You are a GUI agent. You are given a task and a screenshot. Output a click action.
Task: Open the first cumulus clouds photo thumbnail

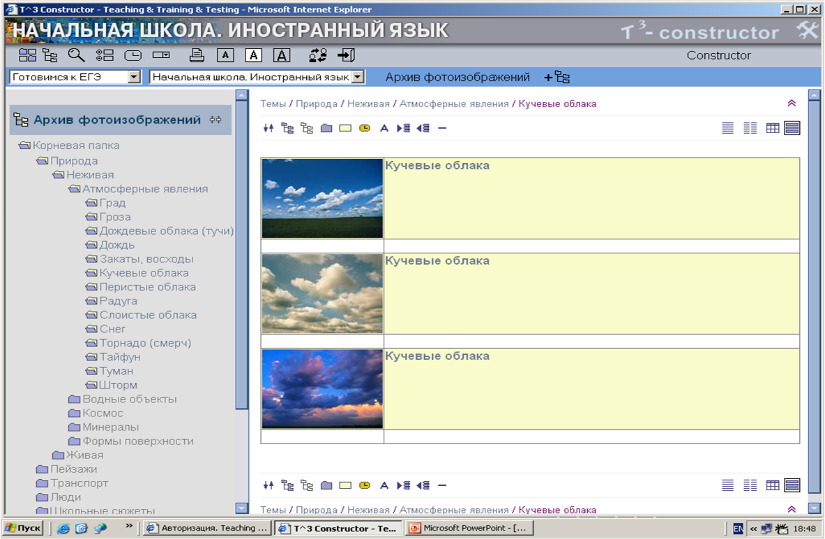(x=322, y=198)
